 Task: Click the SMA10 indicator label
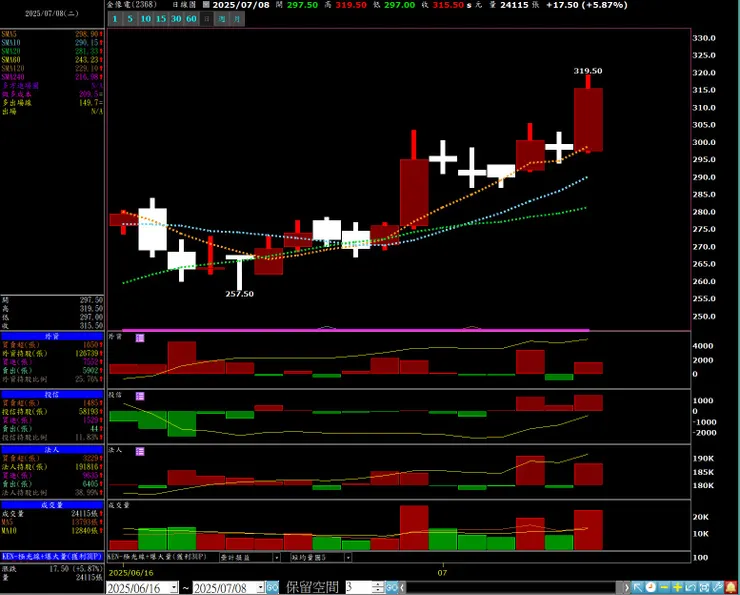coord(11,43)
